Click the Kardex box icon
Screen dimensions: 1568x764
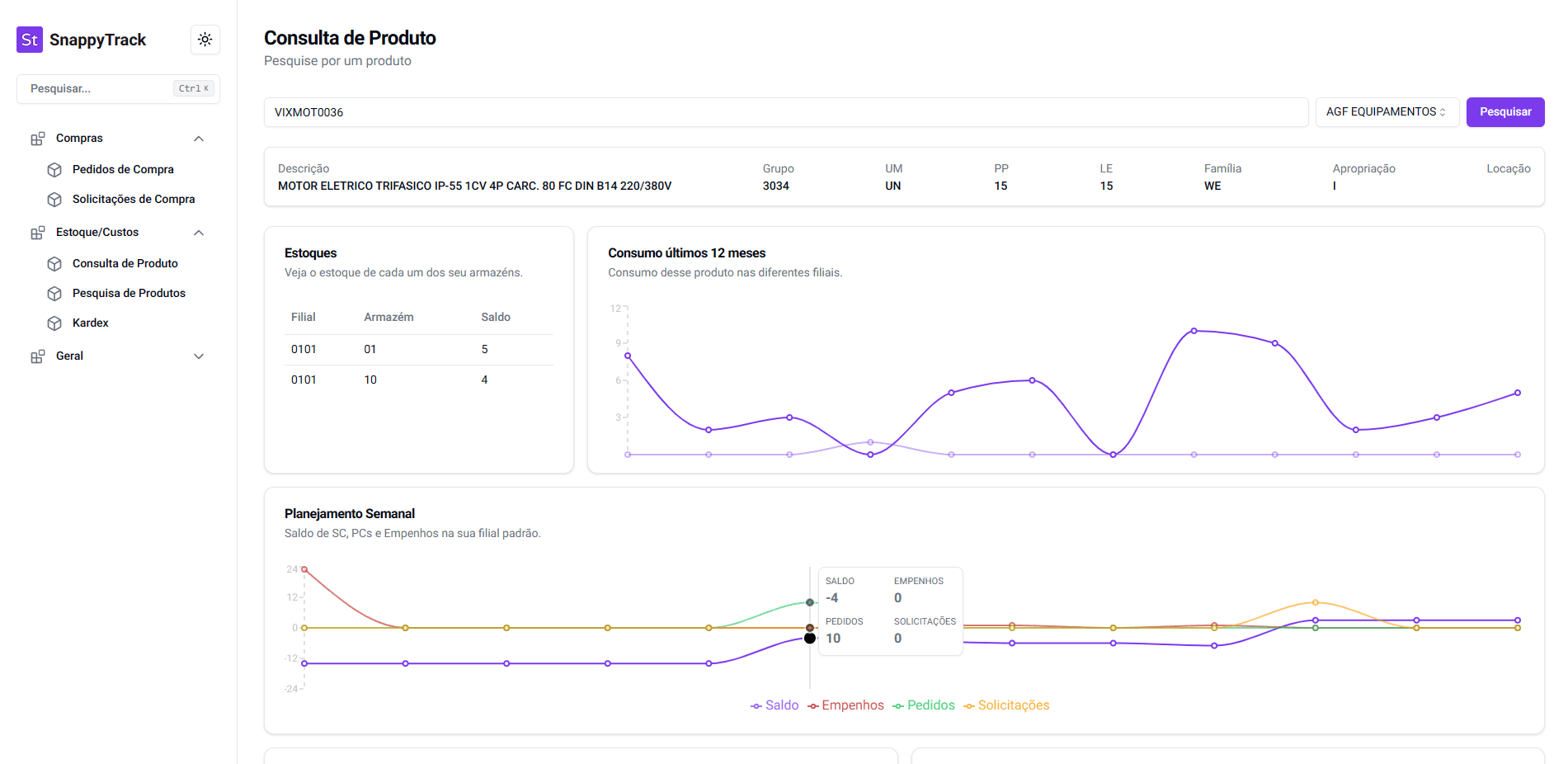click(54, 323)
